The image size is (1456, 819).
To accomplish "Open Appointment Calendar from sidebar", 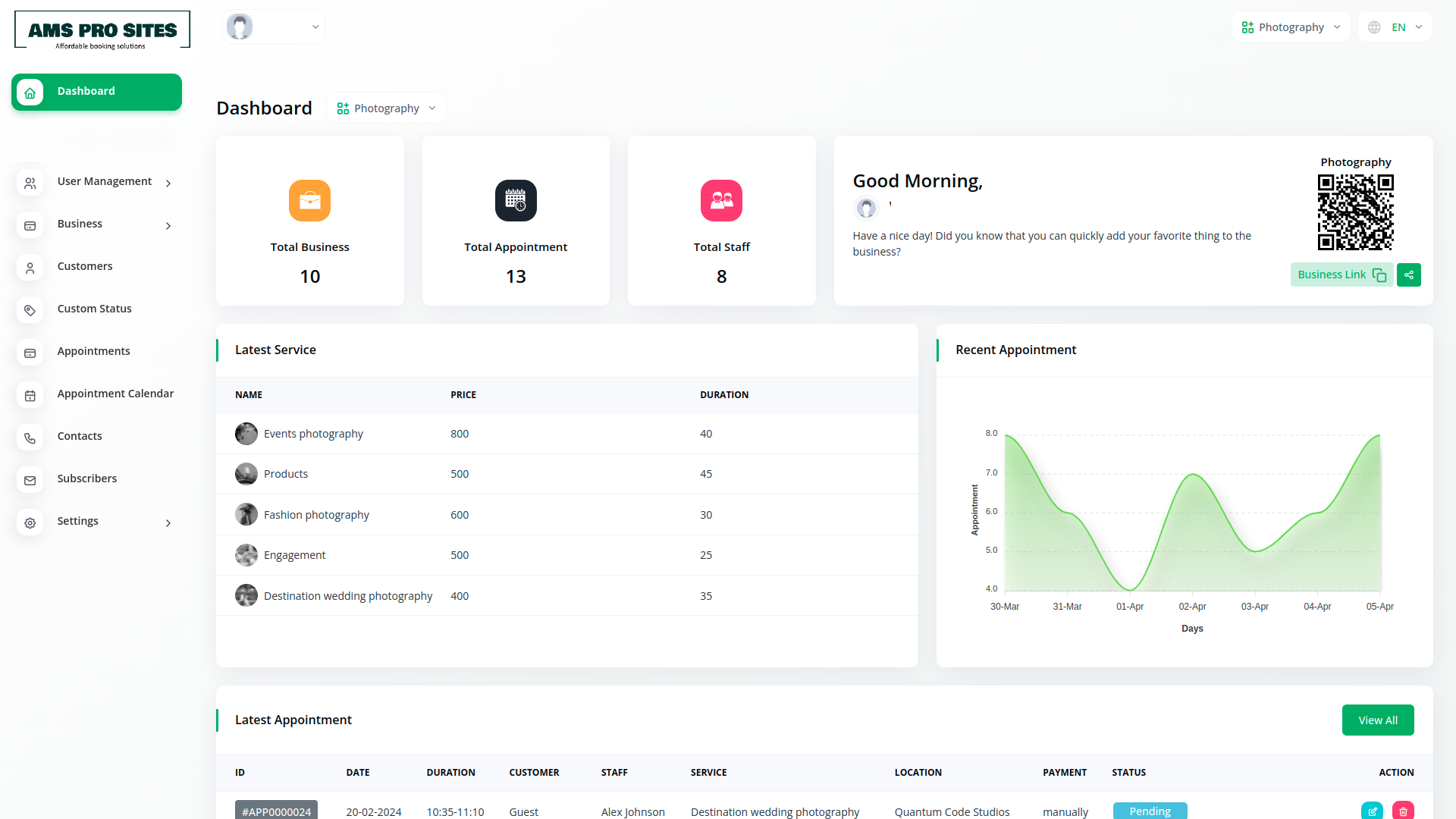I will click(x=115, y=394).
